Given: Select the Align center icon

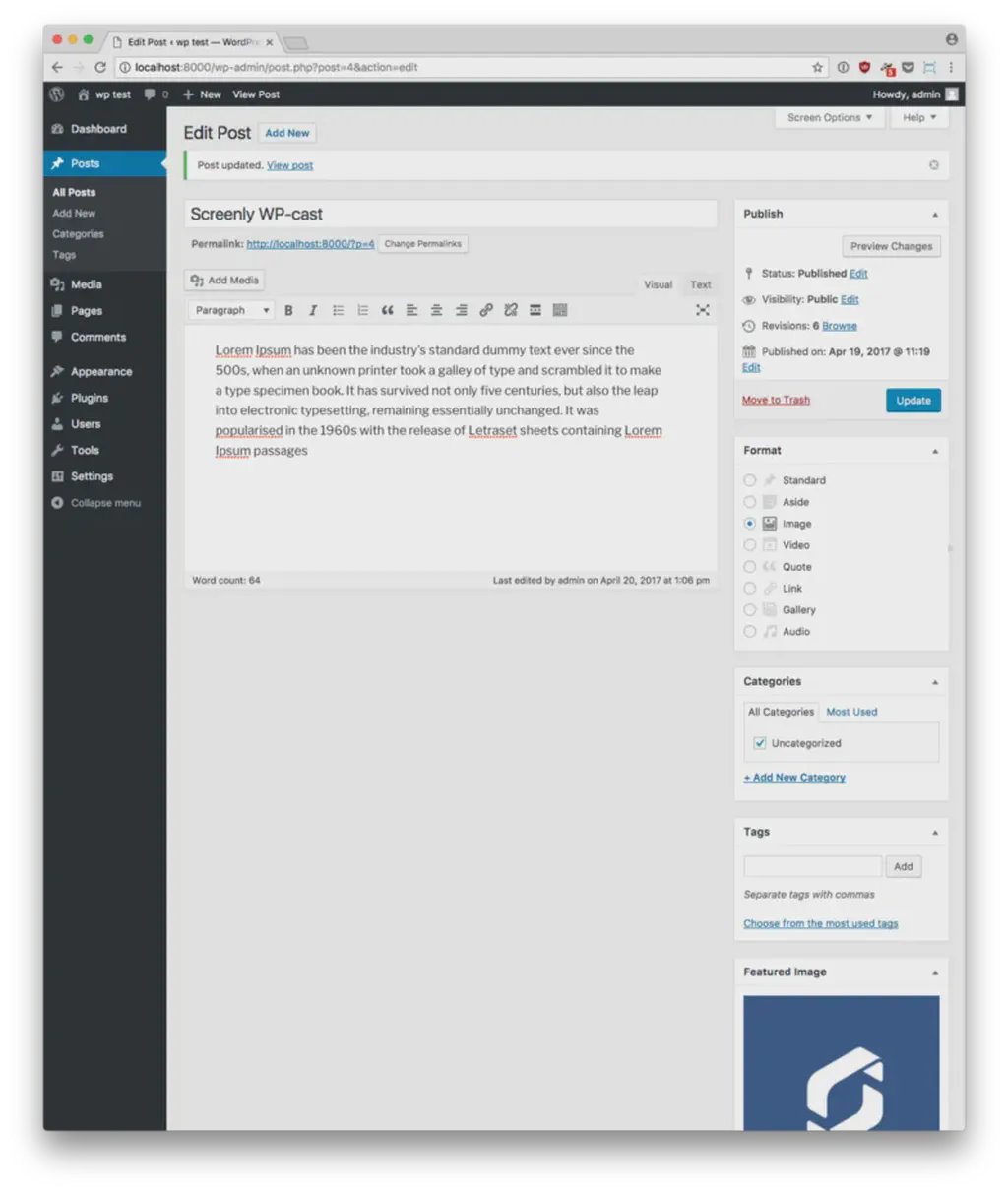Looking at the screenshot, I should pos(436,310).
